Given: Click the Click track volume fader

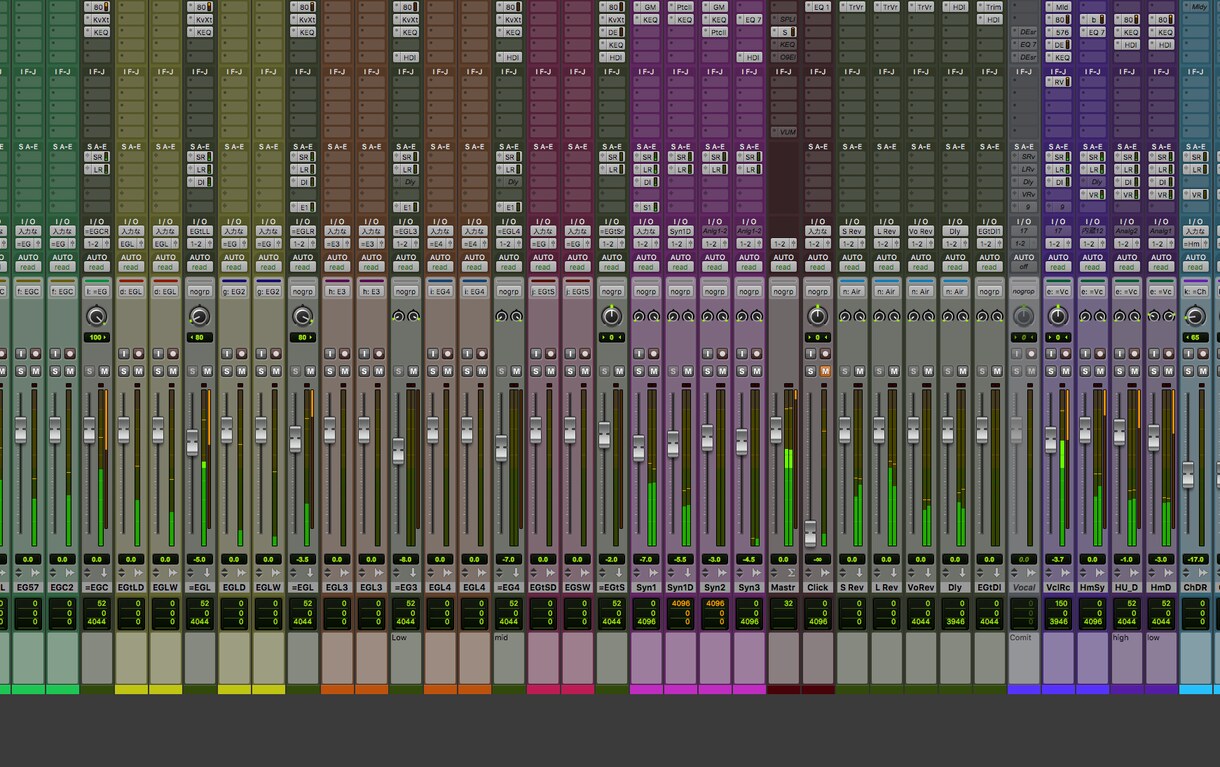Looking at the screenshot, I should tap(811, 532).
